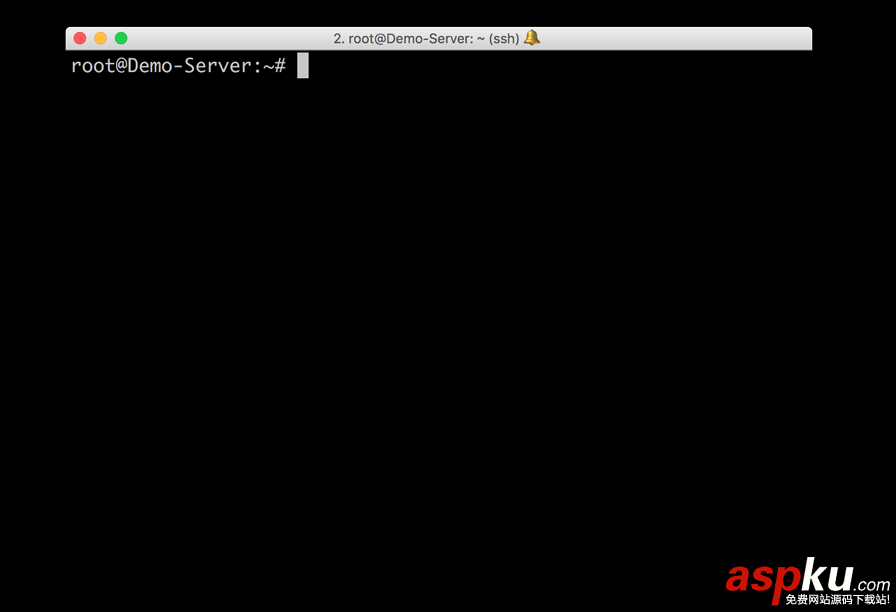896x612 pixels.
Task: Click the window title "2. root@Demo-Server: ~ (ssh)"
Action: click(426, 38)
